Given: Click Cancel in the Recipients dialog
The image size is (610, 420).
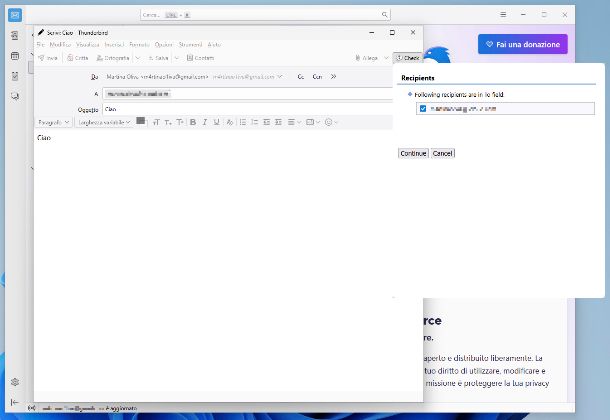Looking at the screenshot, I should tap(443, 153).
